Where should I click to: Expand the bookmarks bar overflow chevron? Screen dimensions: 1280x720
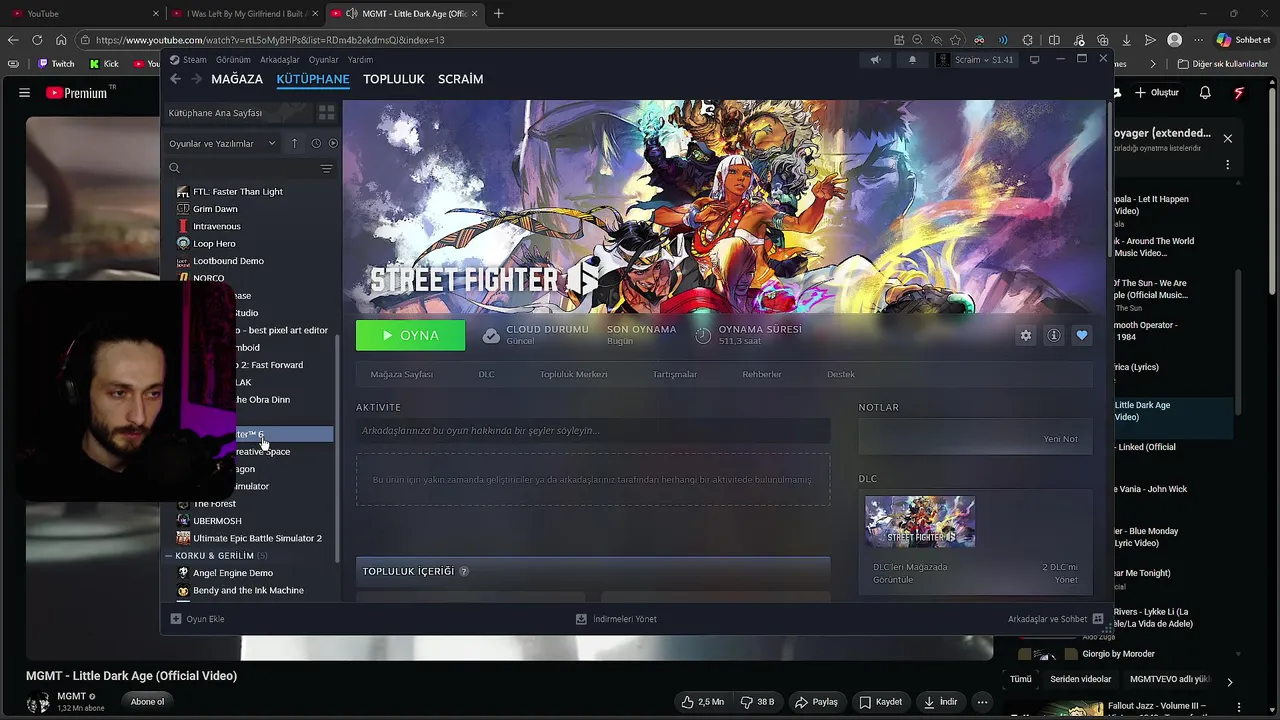(1153, 64)
